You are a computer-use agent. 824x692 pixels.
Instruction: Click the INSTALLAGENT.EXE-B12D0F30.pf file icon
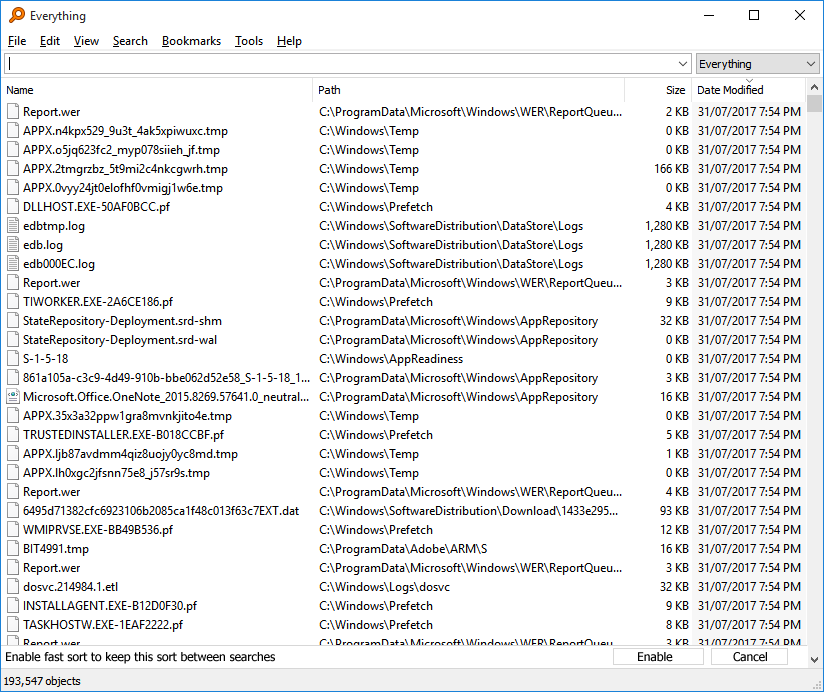pyautogui.click(x=13, y=606)
